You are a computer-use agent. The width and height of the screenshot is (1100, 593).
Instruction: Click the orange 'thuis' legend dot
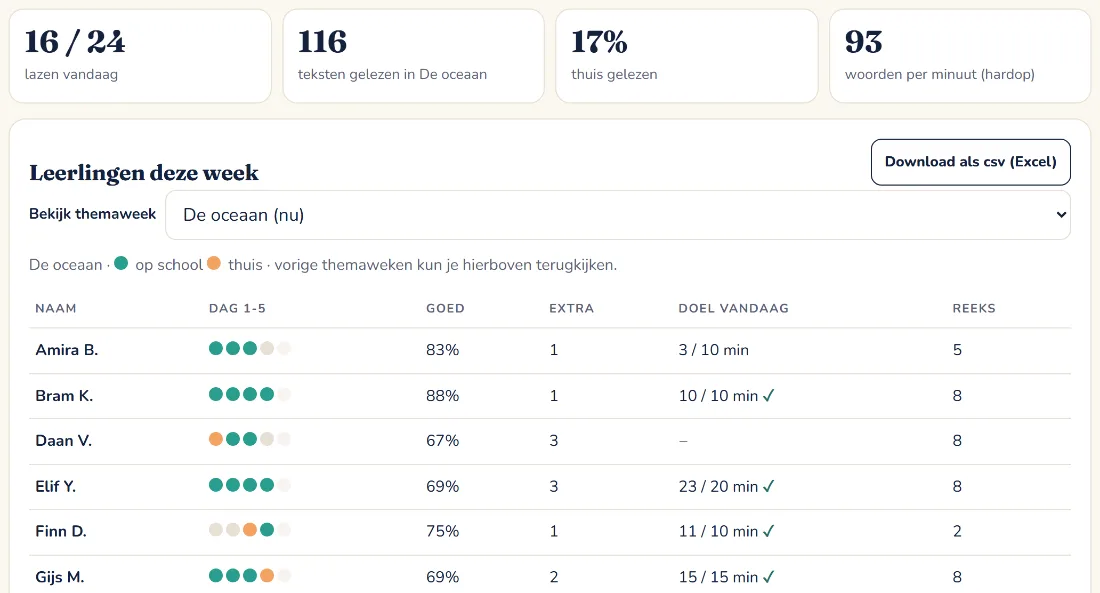[214, 263]
